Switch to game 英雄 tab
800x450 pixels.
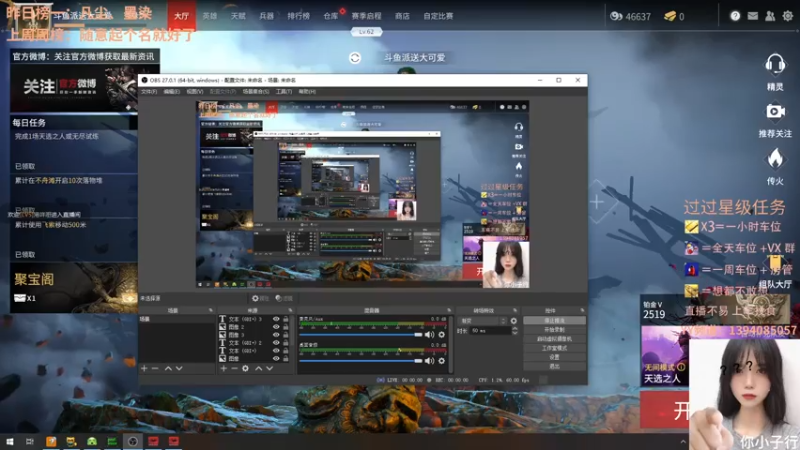coord(210,16)
